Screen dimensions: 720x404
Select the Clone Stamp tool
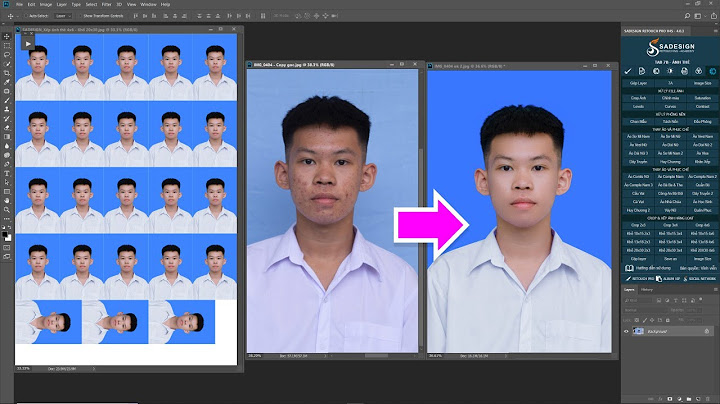click(6, 109)
